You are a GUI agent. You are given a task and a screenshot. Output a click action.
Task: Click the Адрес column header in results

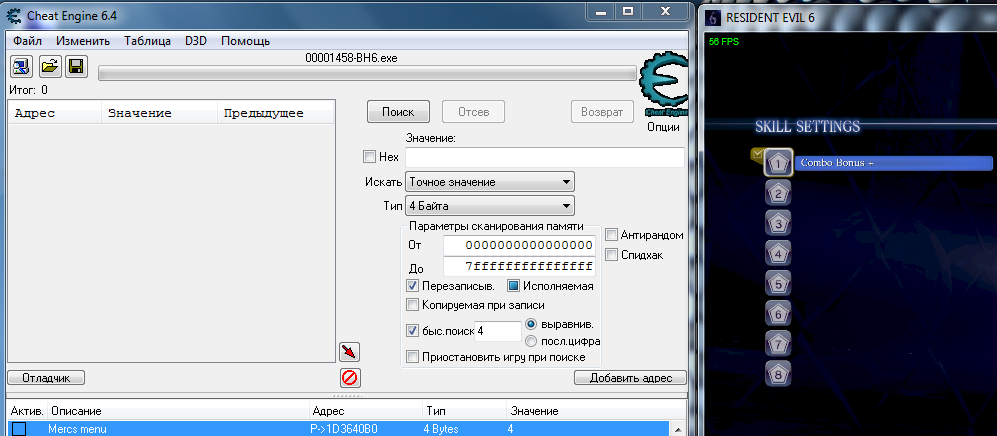(x=55, y=114)
